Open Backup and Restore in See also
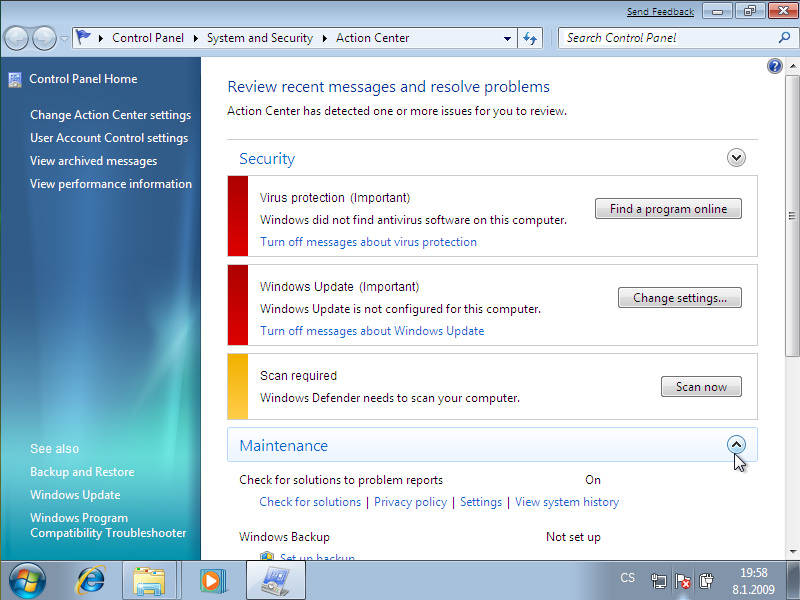800x600 pixels. pos(82,472)
